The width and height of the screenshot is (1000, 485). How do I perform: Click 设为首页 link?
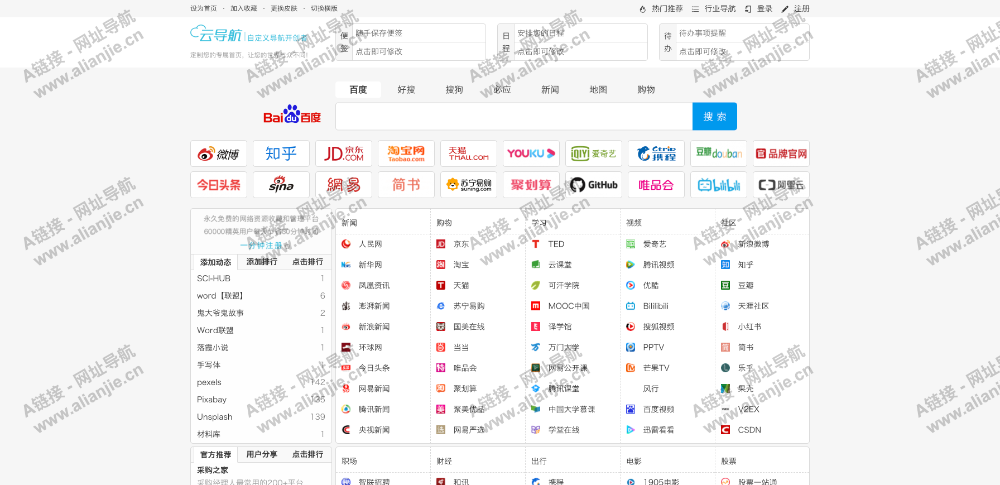tap(203, 8)
